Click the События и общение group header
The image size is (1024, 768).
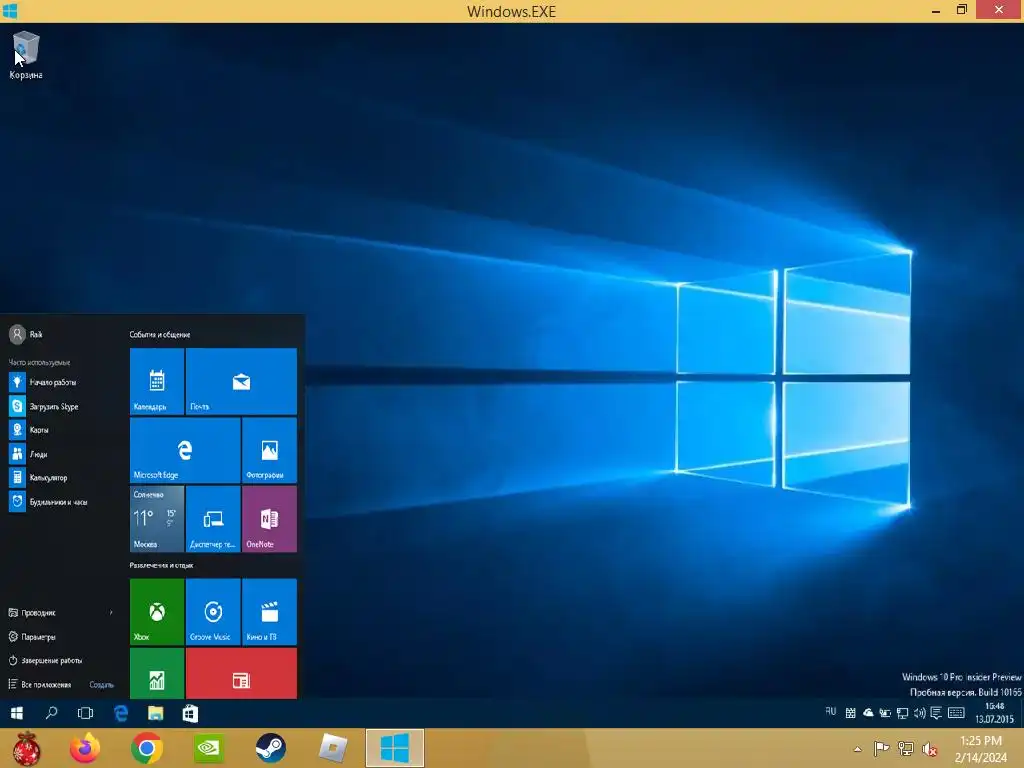pyautogui.click(x=160, y=334)
